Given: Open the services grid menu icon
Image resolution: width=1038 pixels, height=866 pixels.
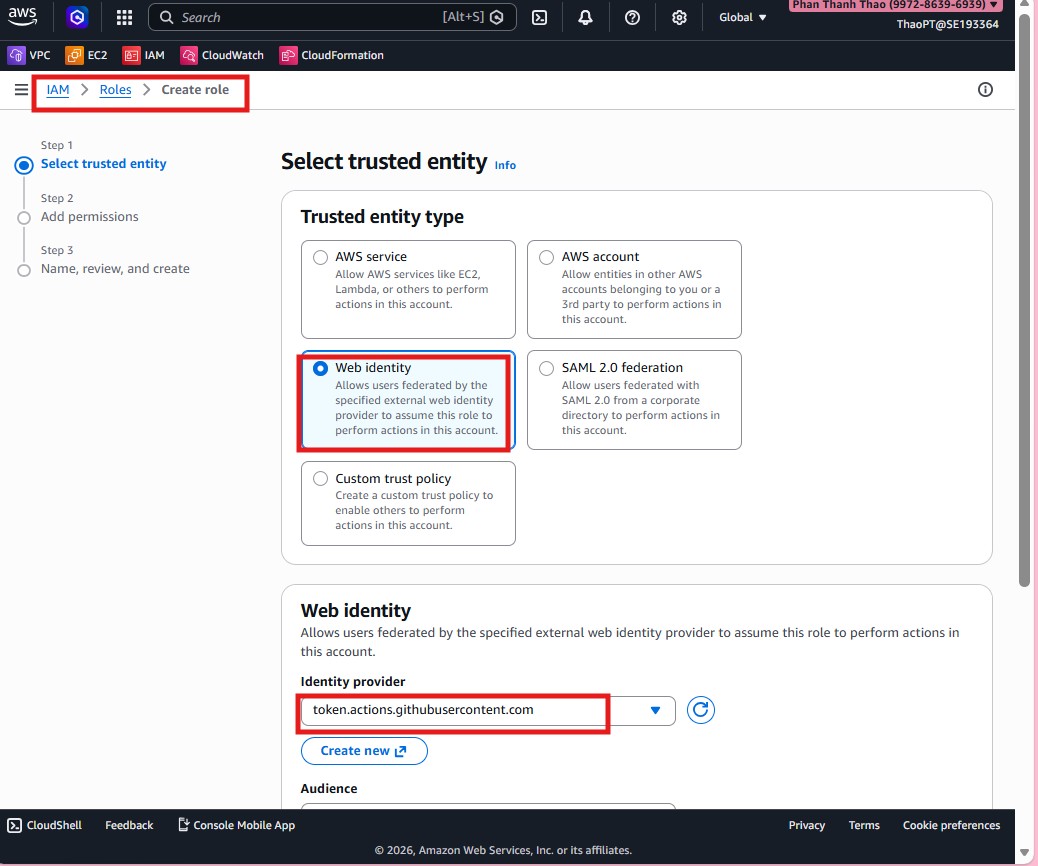Looking at the screenshot, I should pos(124,17).
